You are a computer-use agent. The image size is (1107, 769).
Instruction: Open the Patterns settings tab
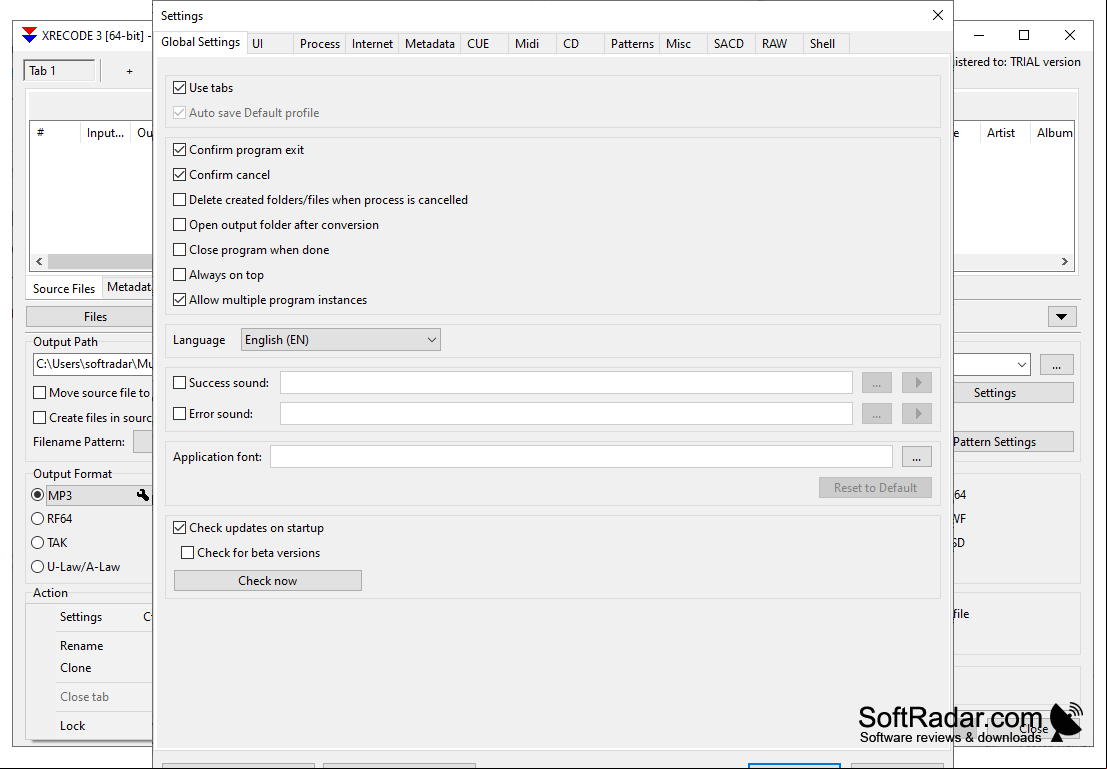(632, 44)
